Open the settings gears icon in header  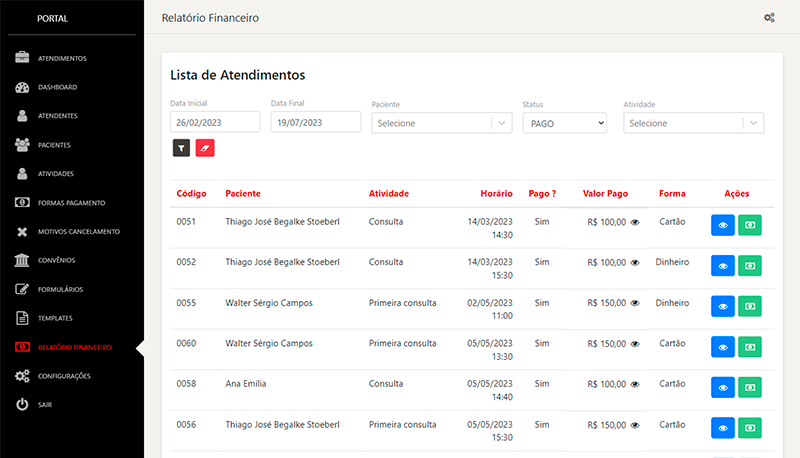coord(769,18)
